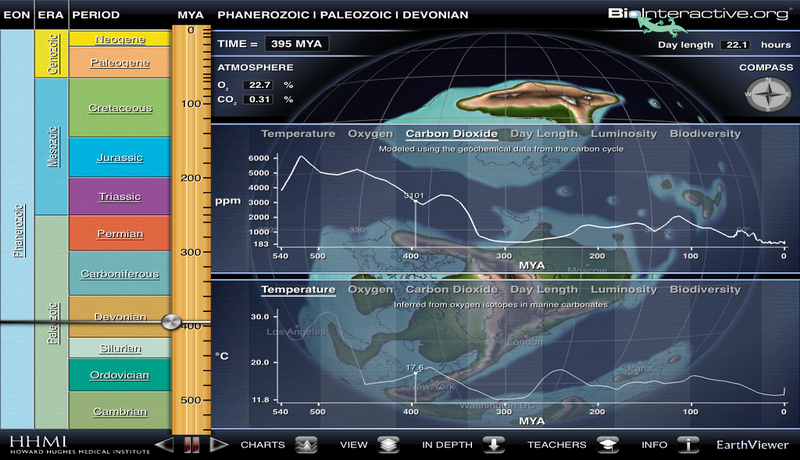
Task: Select the Triassic period
Action: click(120, 196)
